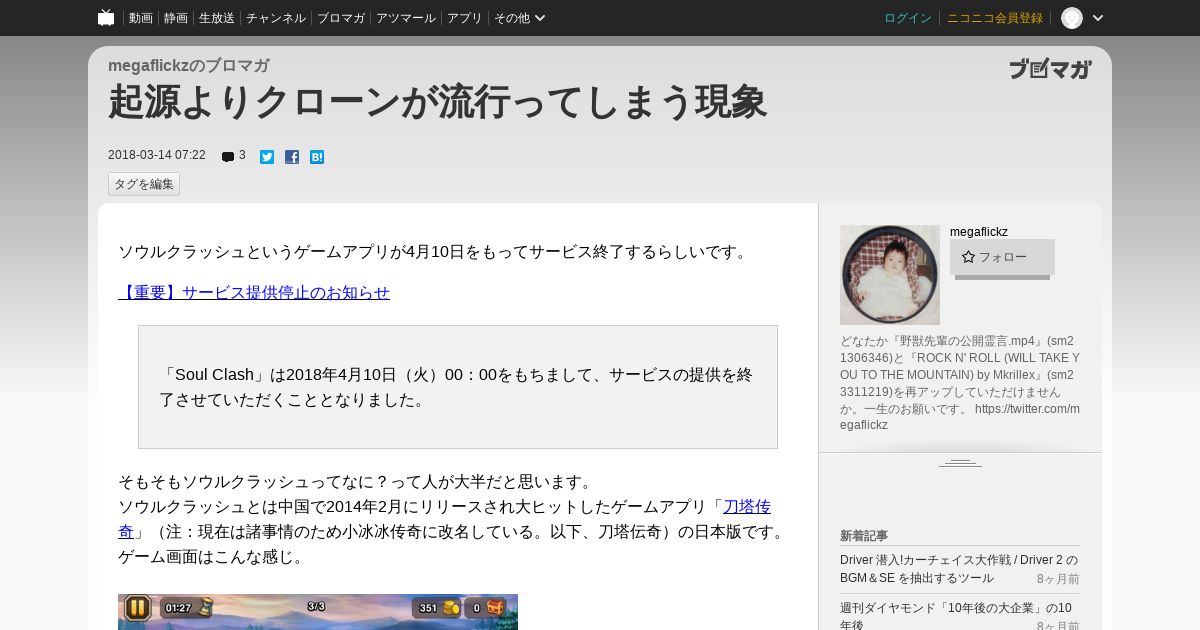Screen dimensions: 1200x630
Task: Open the 動画 menu item
Action: click(x=141, y=18)
